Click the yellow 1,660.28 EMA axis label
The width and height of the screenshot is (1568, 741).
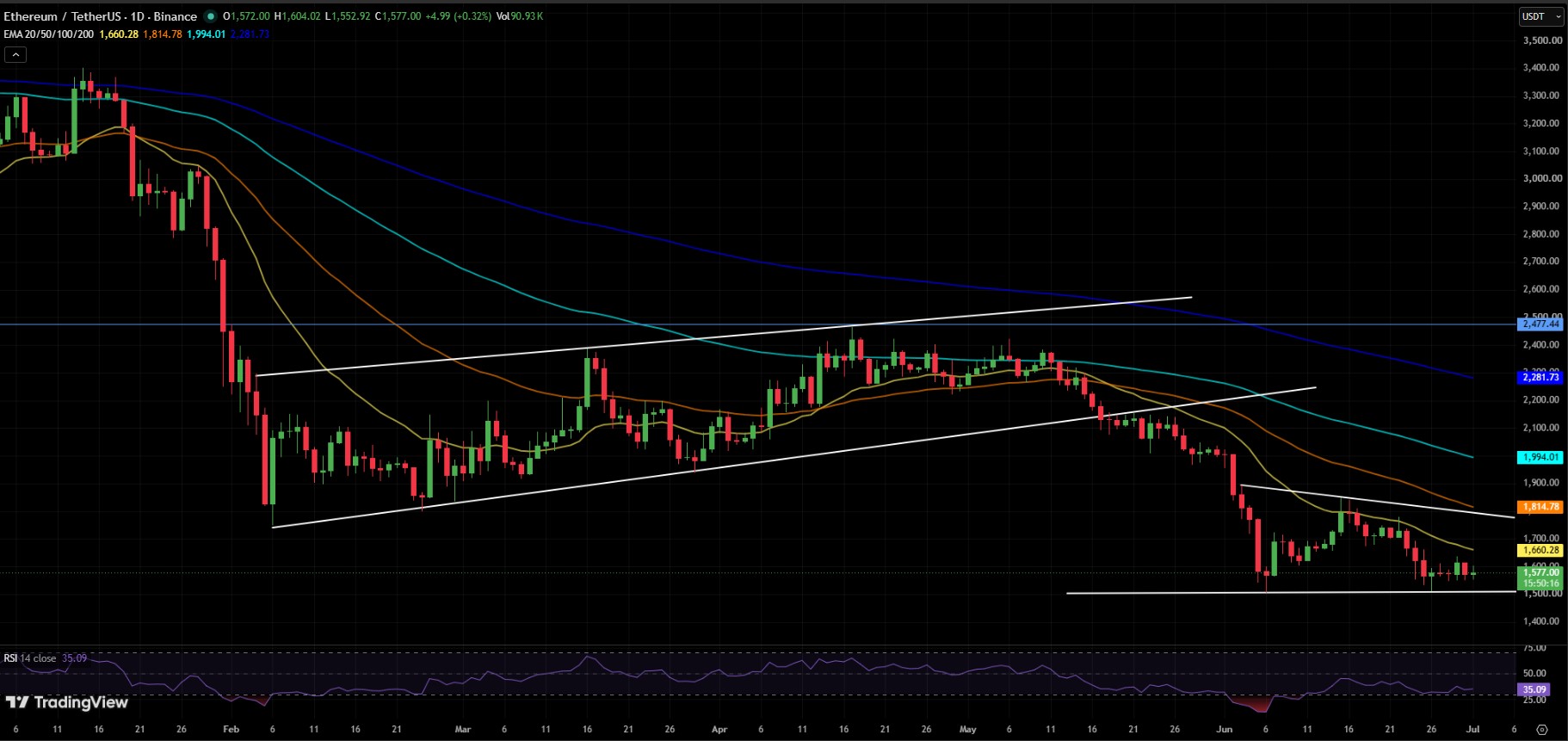pos(1540,550)
